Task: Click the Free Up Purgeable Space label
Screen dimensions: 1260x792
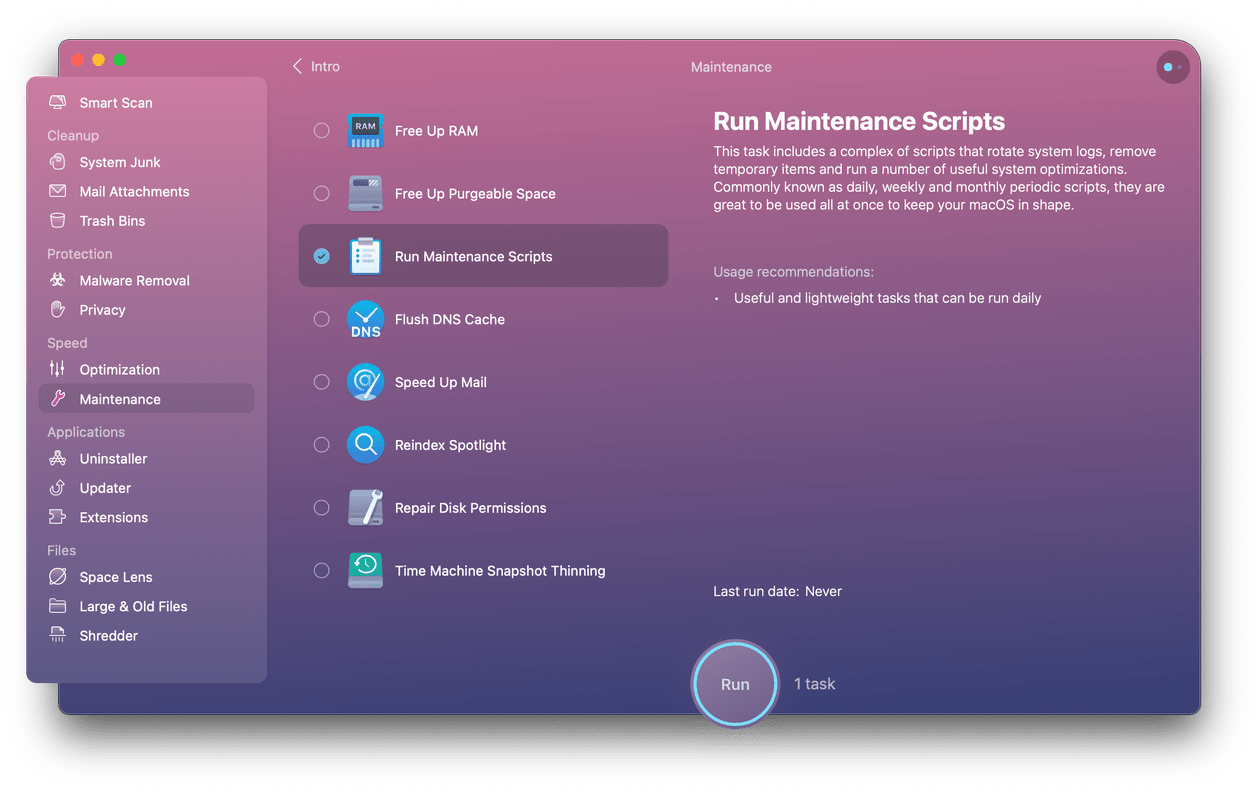Action: click(475, 194)
